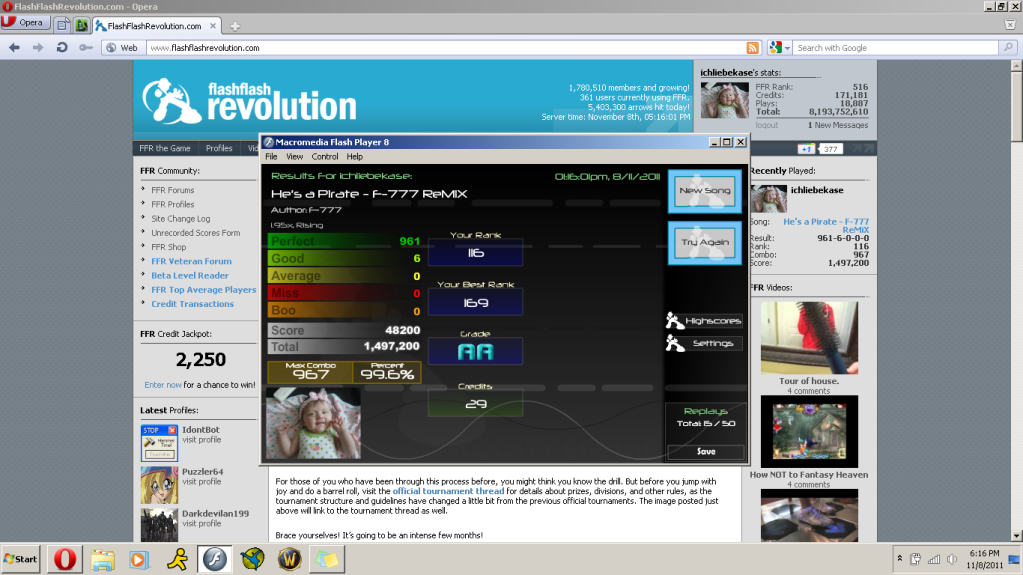Click the browser Back arrow button

(13, 47)
